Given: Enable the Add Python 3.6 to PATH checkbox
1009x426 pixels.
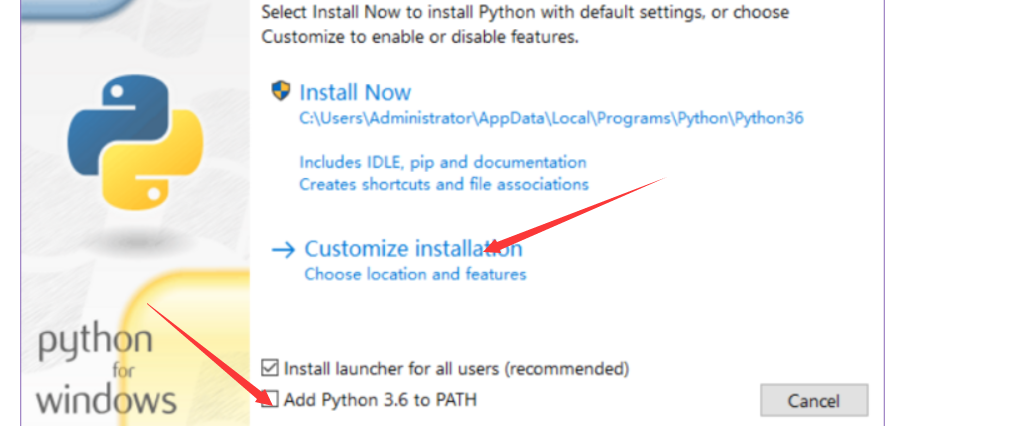Looking at the screenshot, I should [269, 400].
